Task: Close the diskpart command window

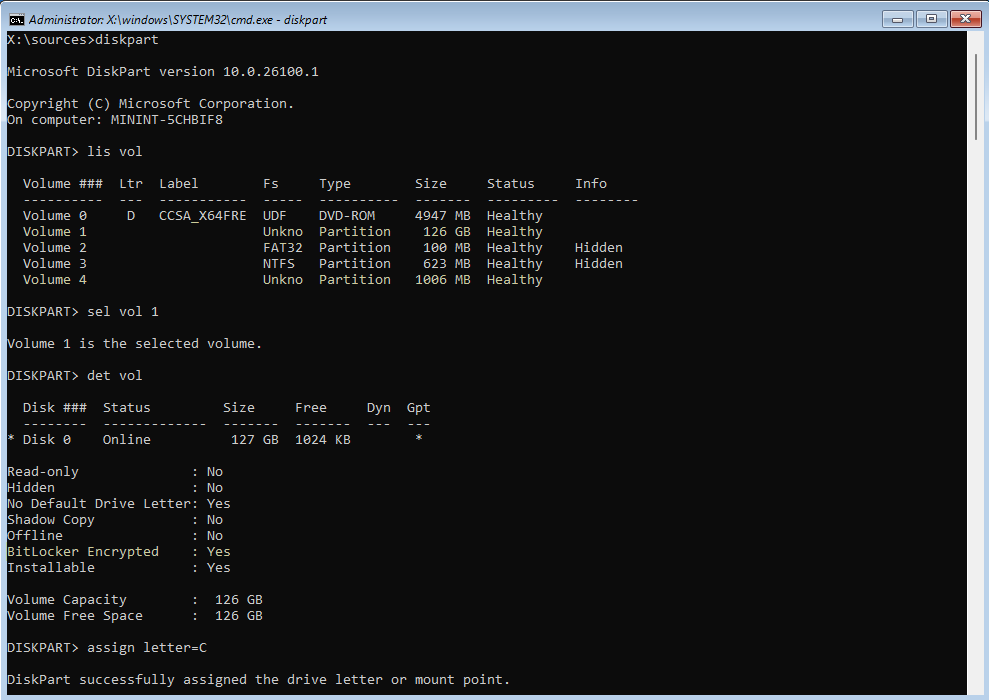Action: [965, 19]
